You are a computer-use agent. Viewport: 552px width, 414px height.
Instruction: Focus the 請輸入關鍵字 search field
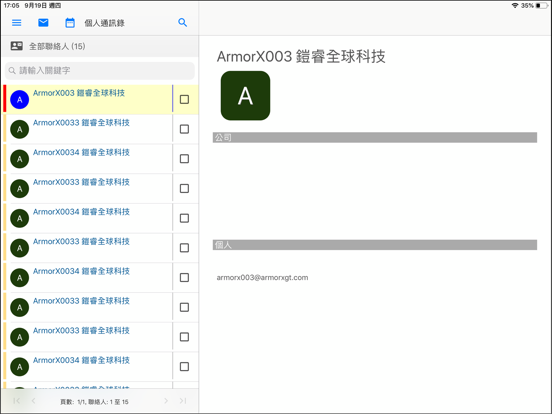(x=100, y=71)
